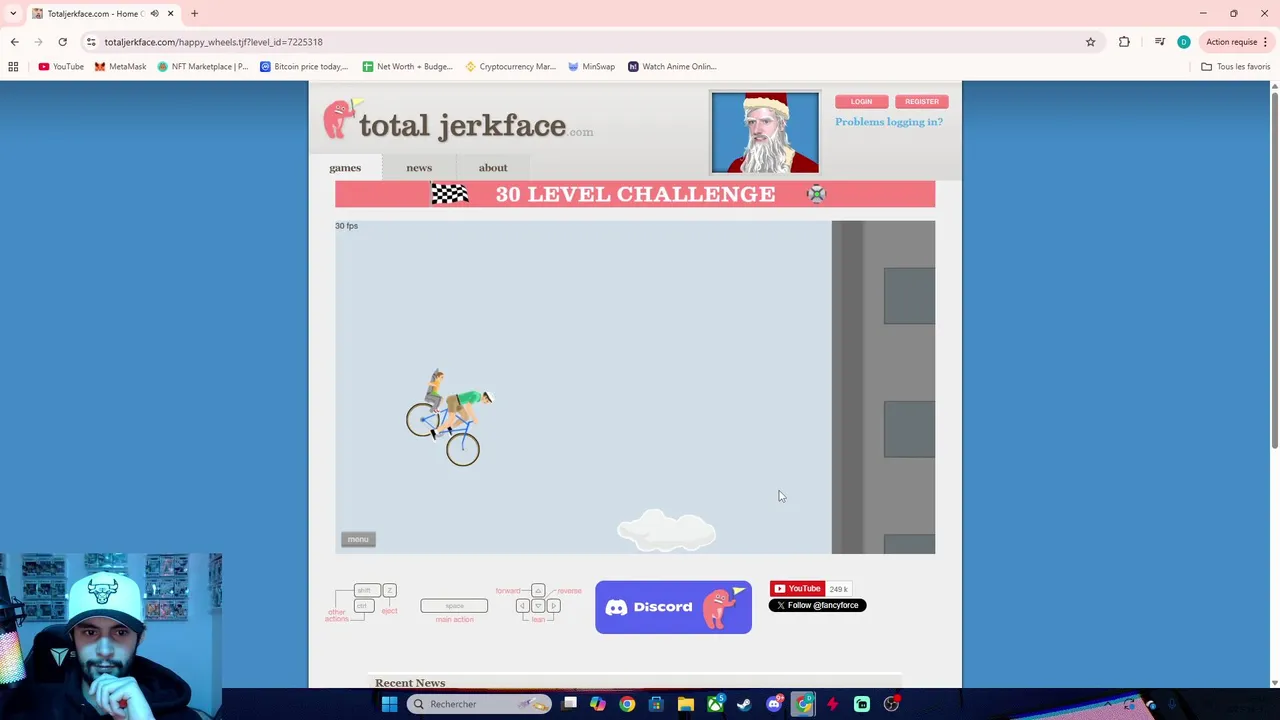
Task: Open a new browser tab
Action: tap(194, 13)
